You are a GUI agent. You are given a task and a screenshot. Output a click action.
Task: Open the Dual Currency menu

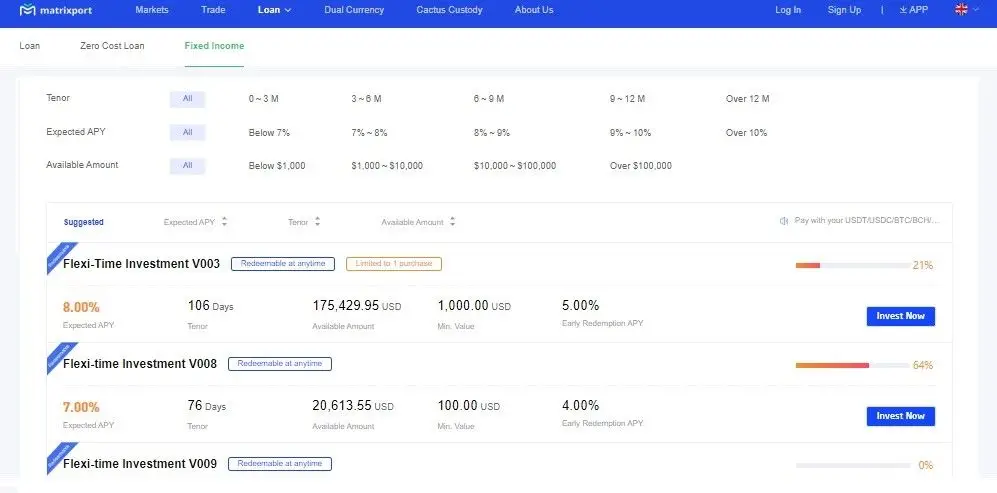354,10
